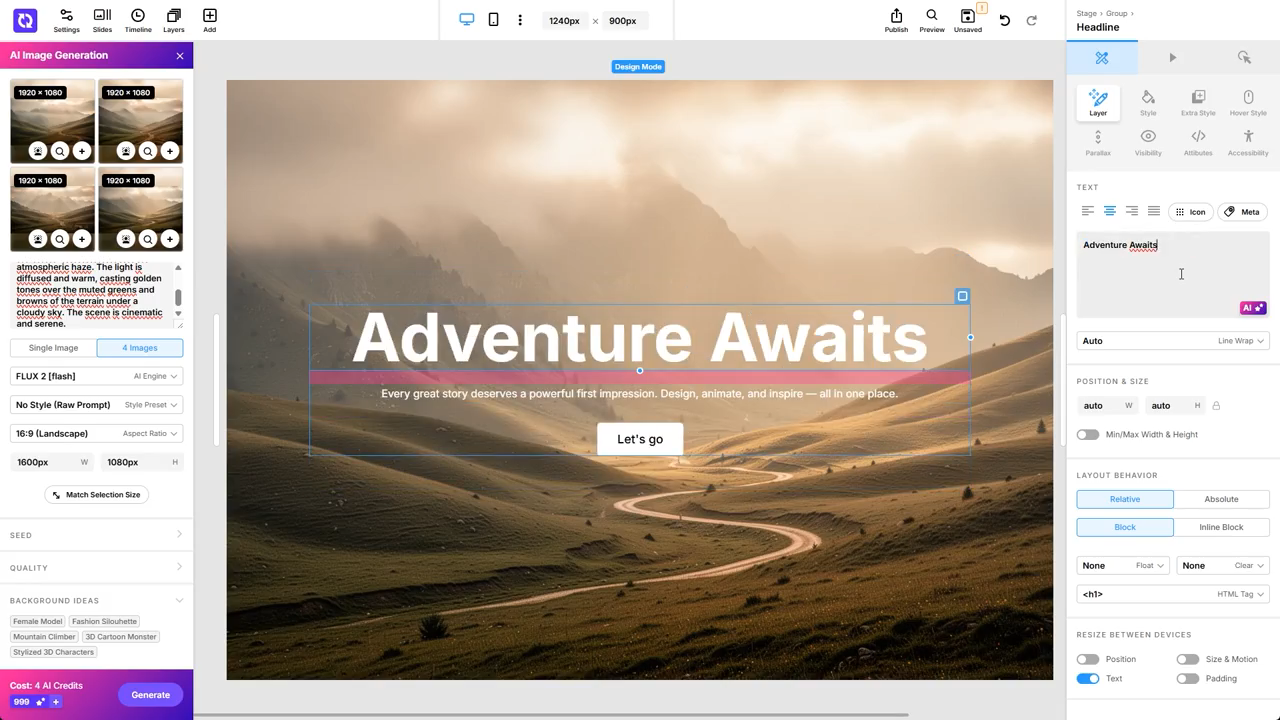Select Single Image generation mode
Image resolution: width=1280 pixels, height=720 pixels.
click(x=53, y=348)
